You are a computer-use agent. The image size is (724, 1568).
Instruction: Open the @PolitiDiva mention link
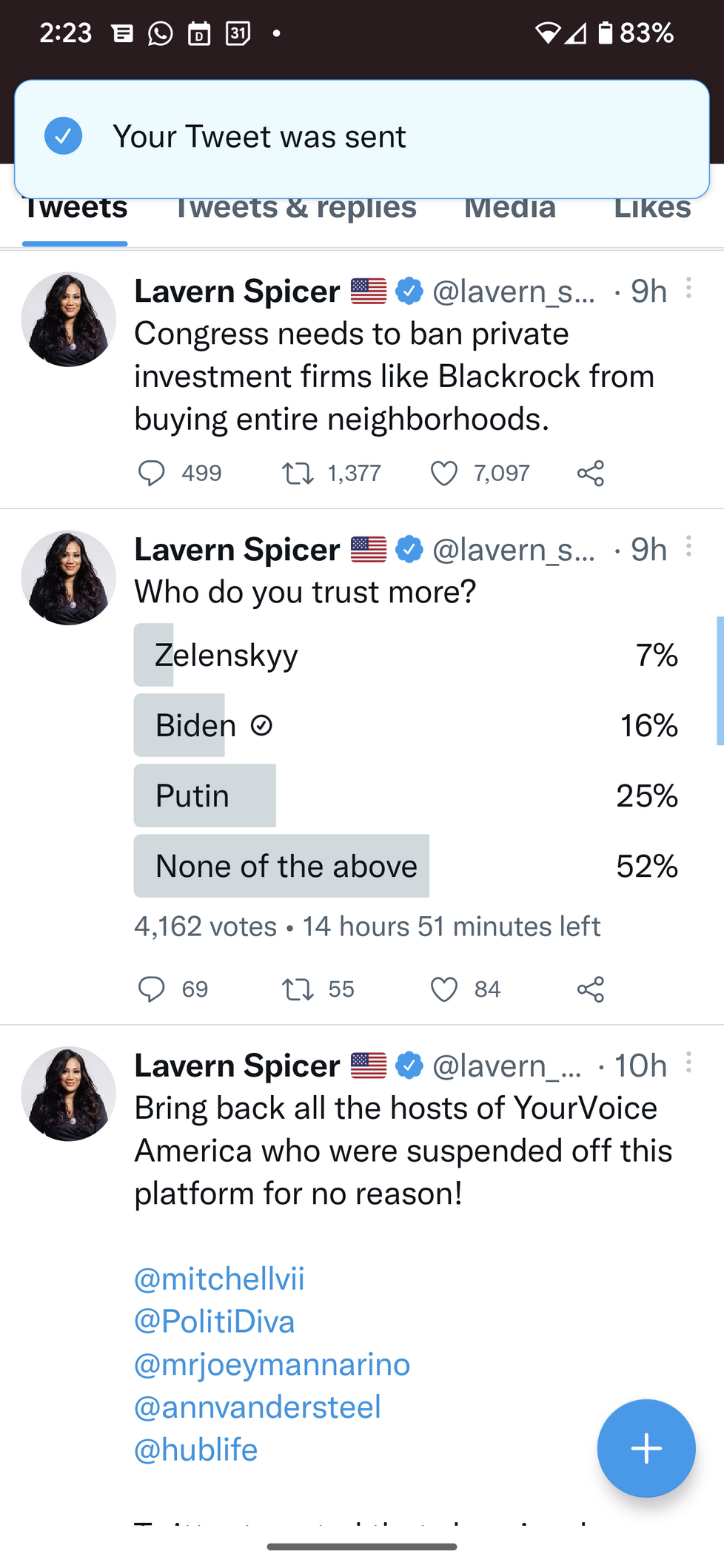coord(215,1322)
